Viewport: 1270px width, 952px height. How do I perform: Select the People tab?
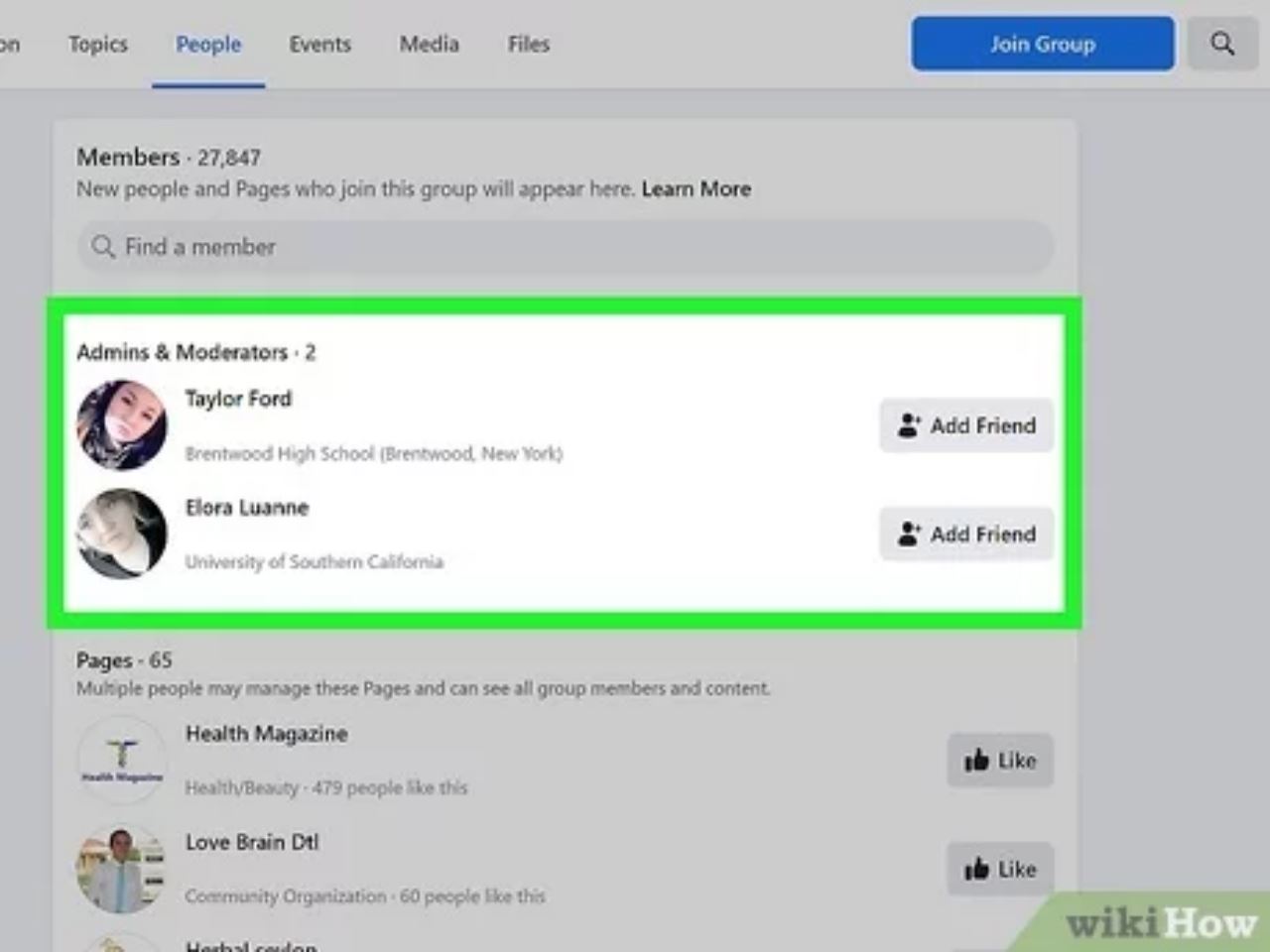tap(208, 44)
